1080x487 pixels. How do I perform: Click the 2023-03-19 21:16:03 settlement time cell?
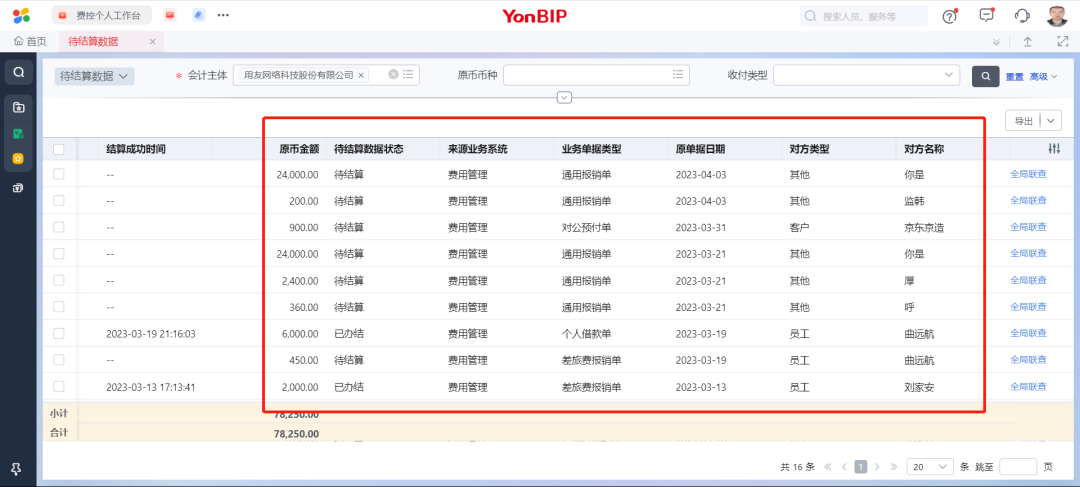click(x=151, y=333)
